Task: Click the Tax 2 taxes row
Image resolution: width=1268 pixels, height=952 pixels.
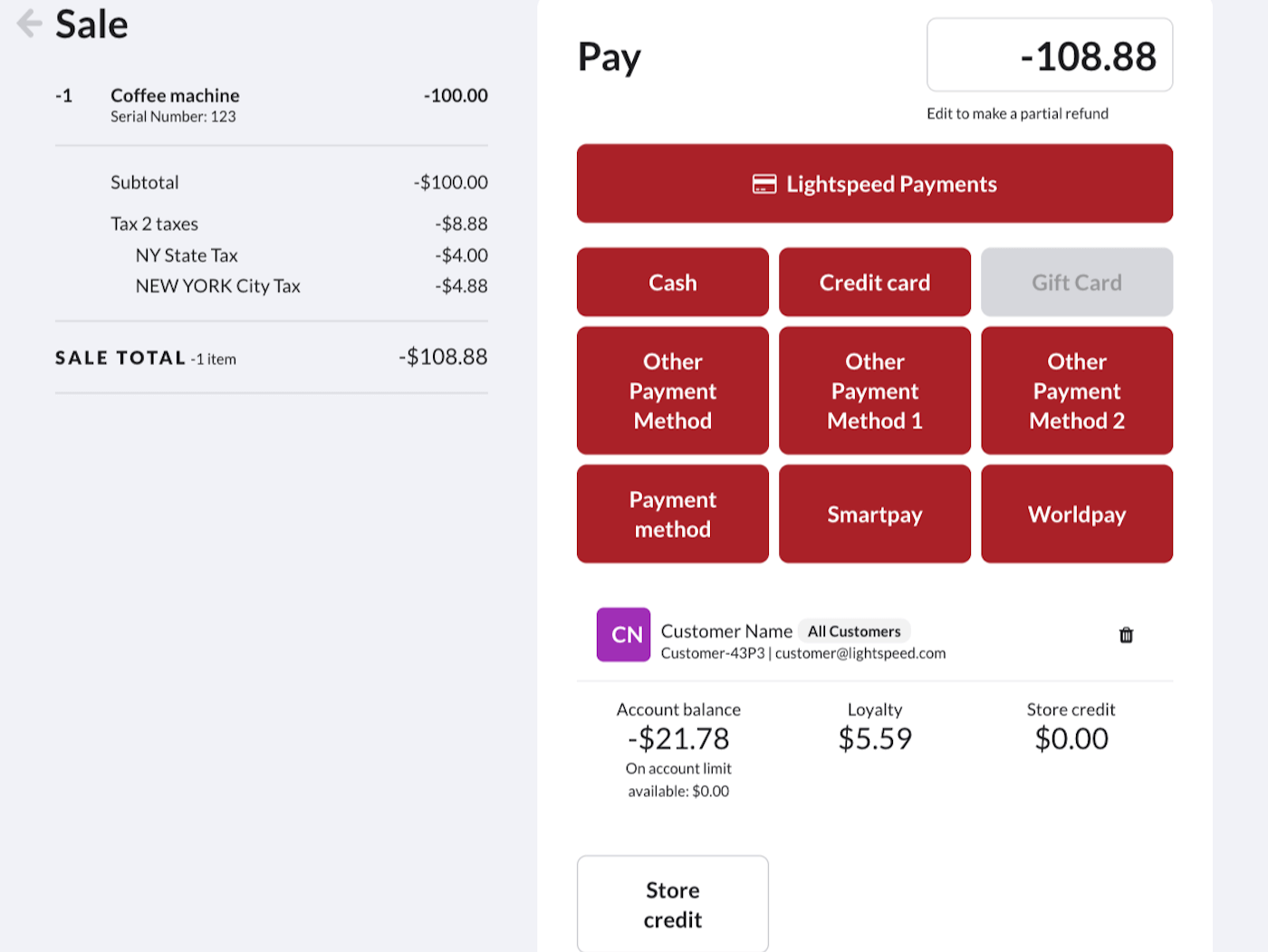Action: [155, 224]
